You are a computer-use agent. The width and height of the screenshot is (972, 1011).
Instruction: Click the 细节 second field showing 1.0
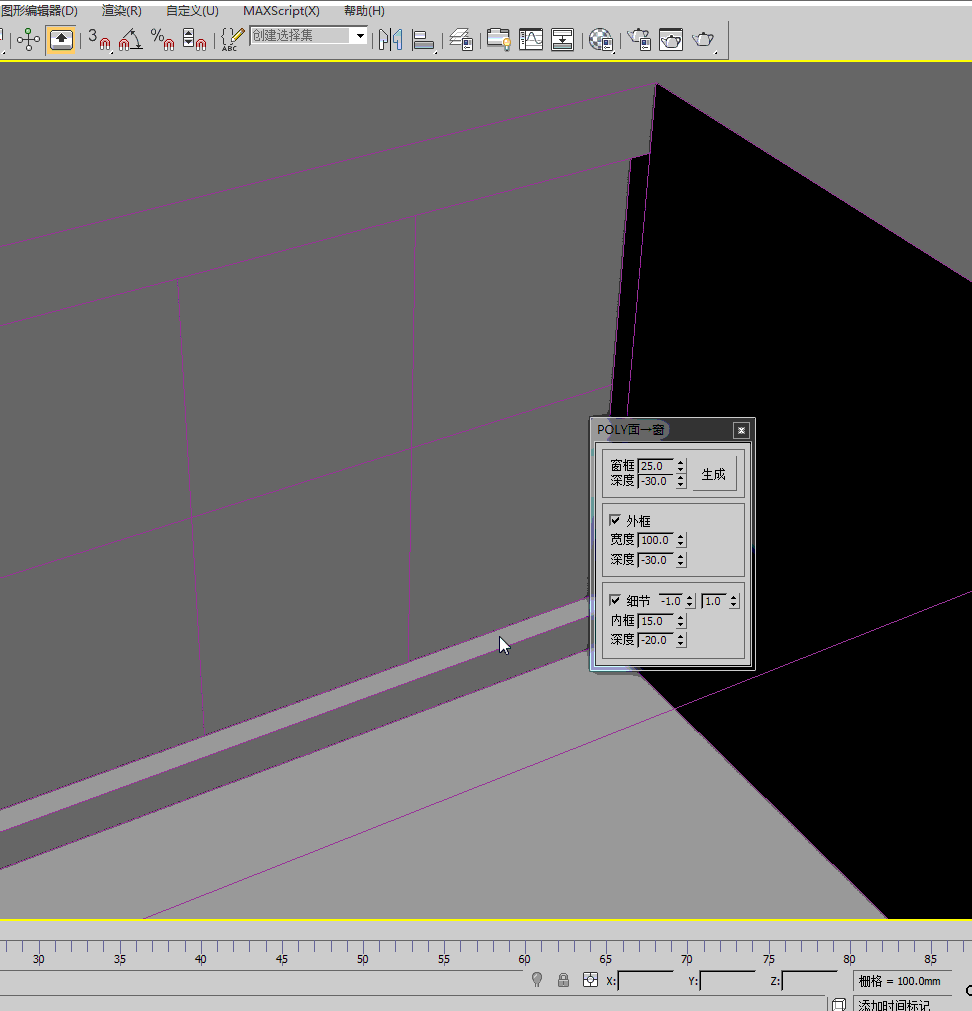[x=714, y=601]
